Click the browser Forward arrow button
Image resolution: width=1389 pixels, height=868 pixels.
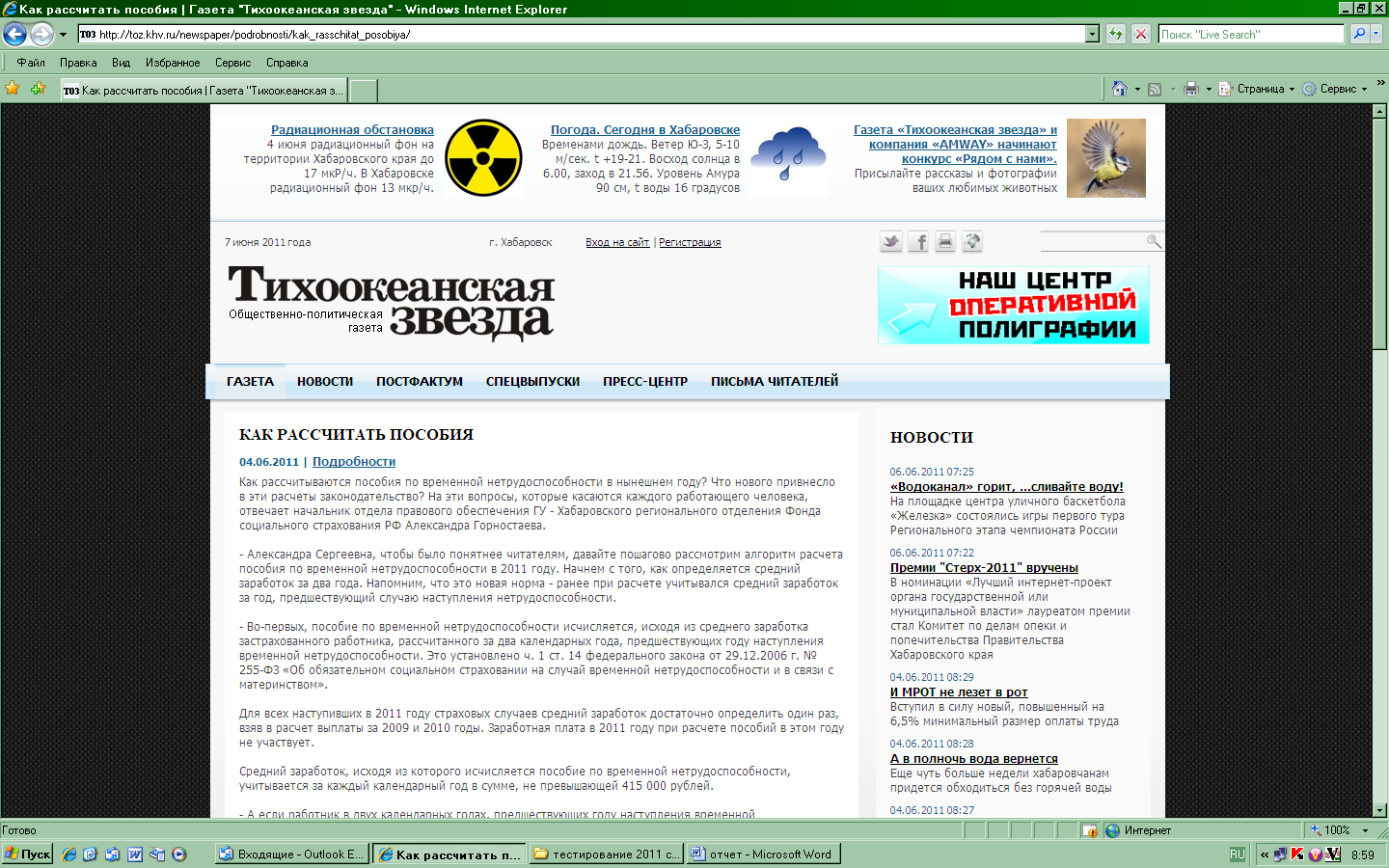(x=41, y=35)
